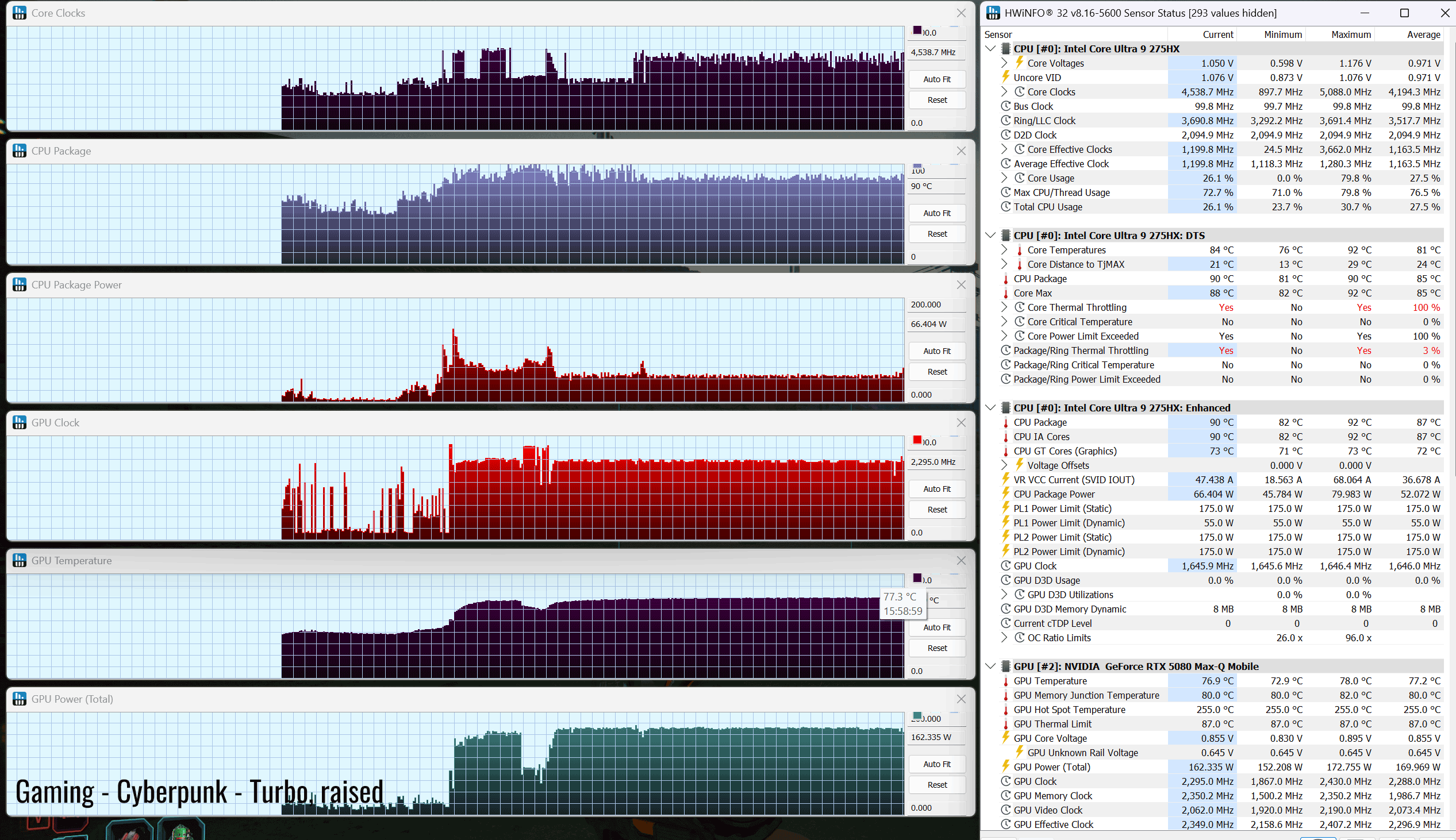Click Auto Fit in the Core Clocks graph
Image resolution: width=1456 pixels, height=840 pixels.
[937, 79]
